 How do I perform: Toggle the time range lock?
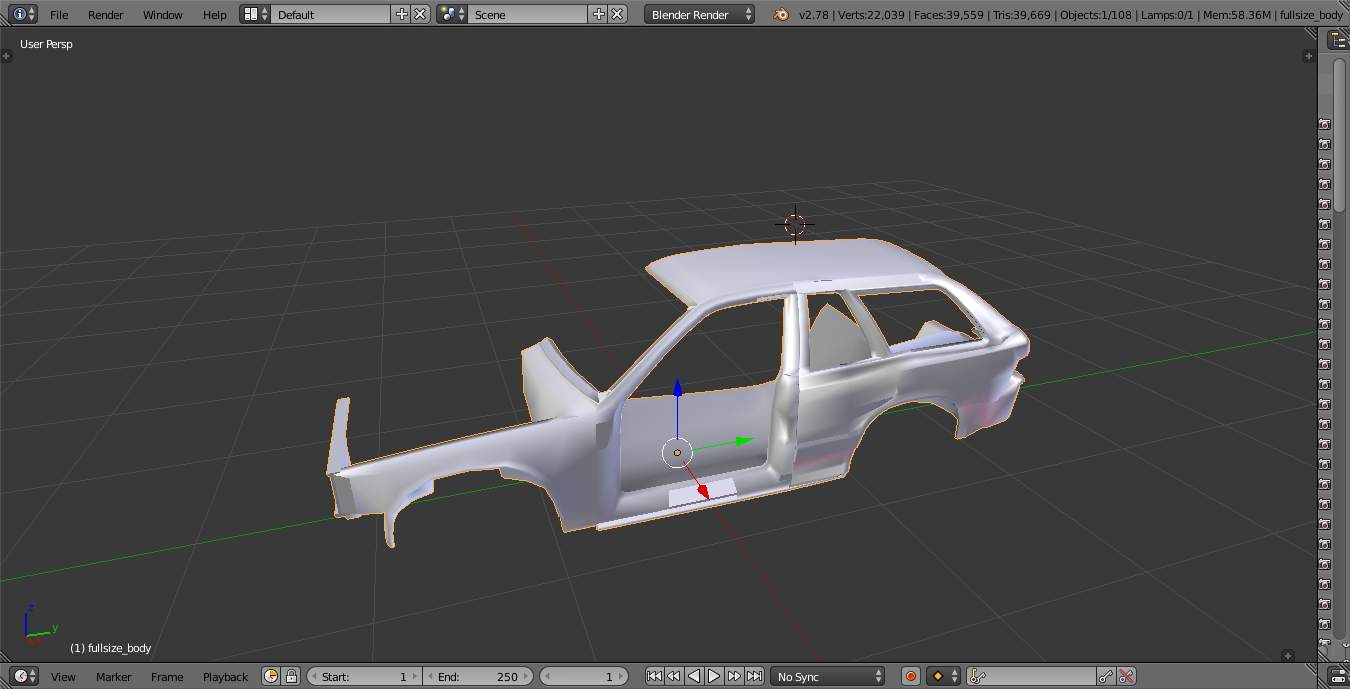click(291, 676)
